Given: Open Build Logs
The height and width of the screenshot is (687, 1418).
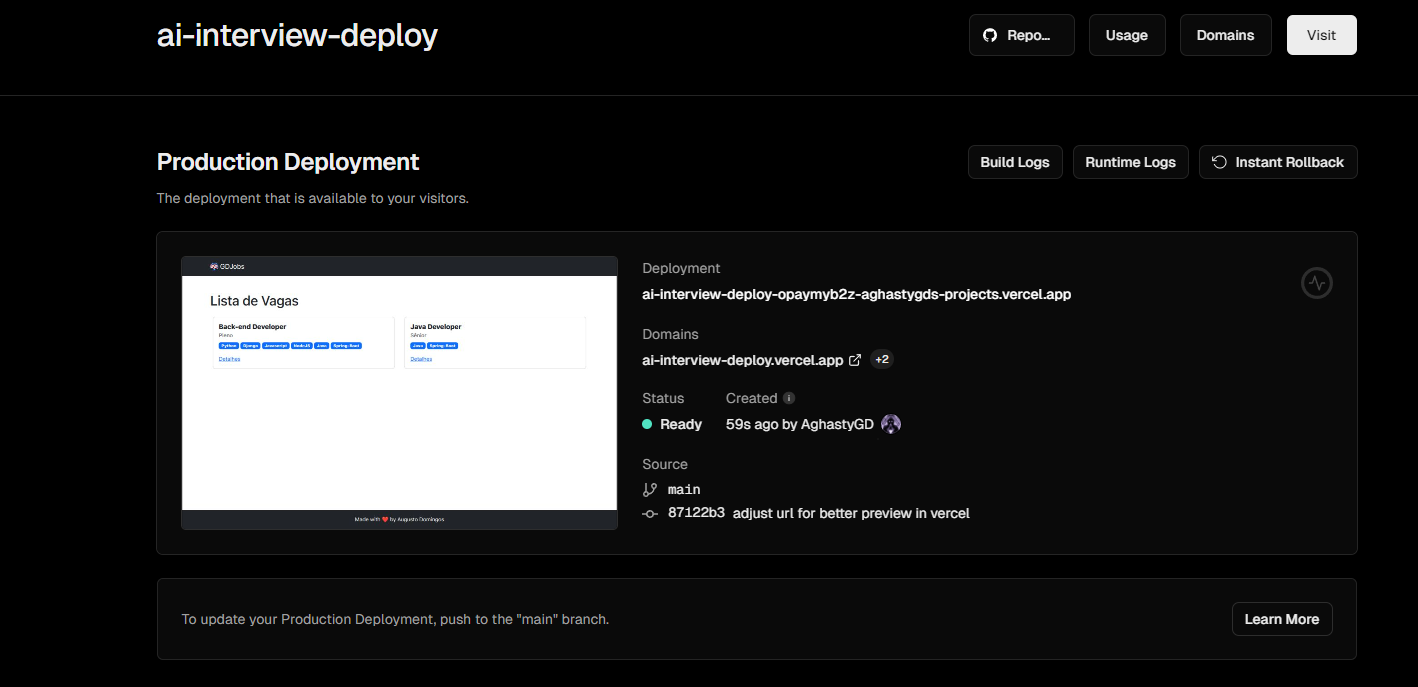Looking at the screenshot, I should pyautogui.click(x=1015, y=162).
